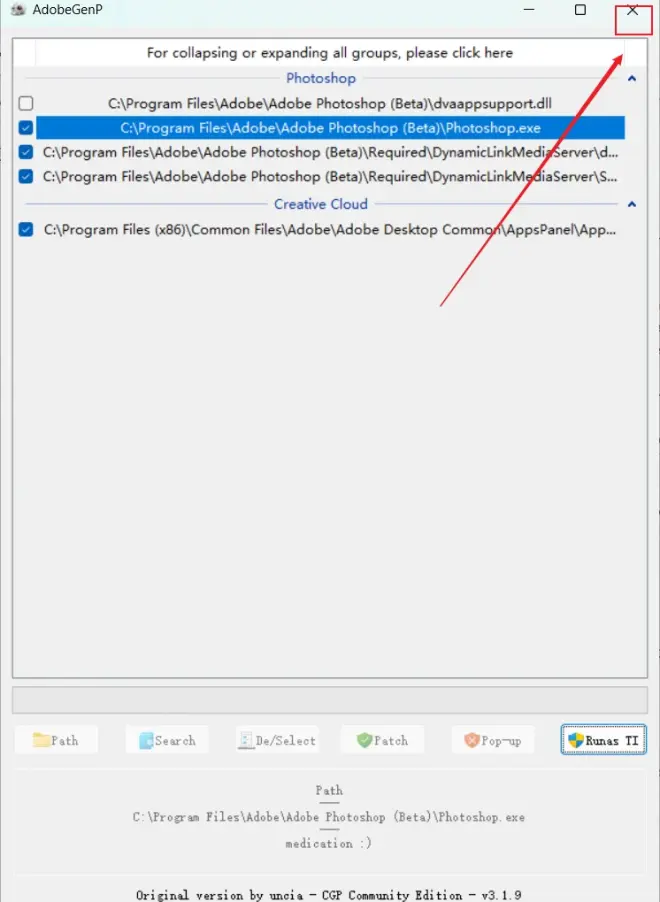Uncheck the Photoshop.exe checkbox
Screen dimensions: 660x902
(26, 128)
